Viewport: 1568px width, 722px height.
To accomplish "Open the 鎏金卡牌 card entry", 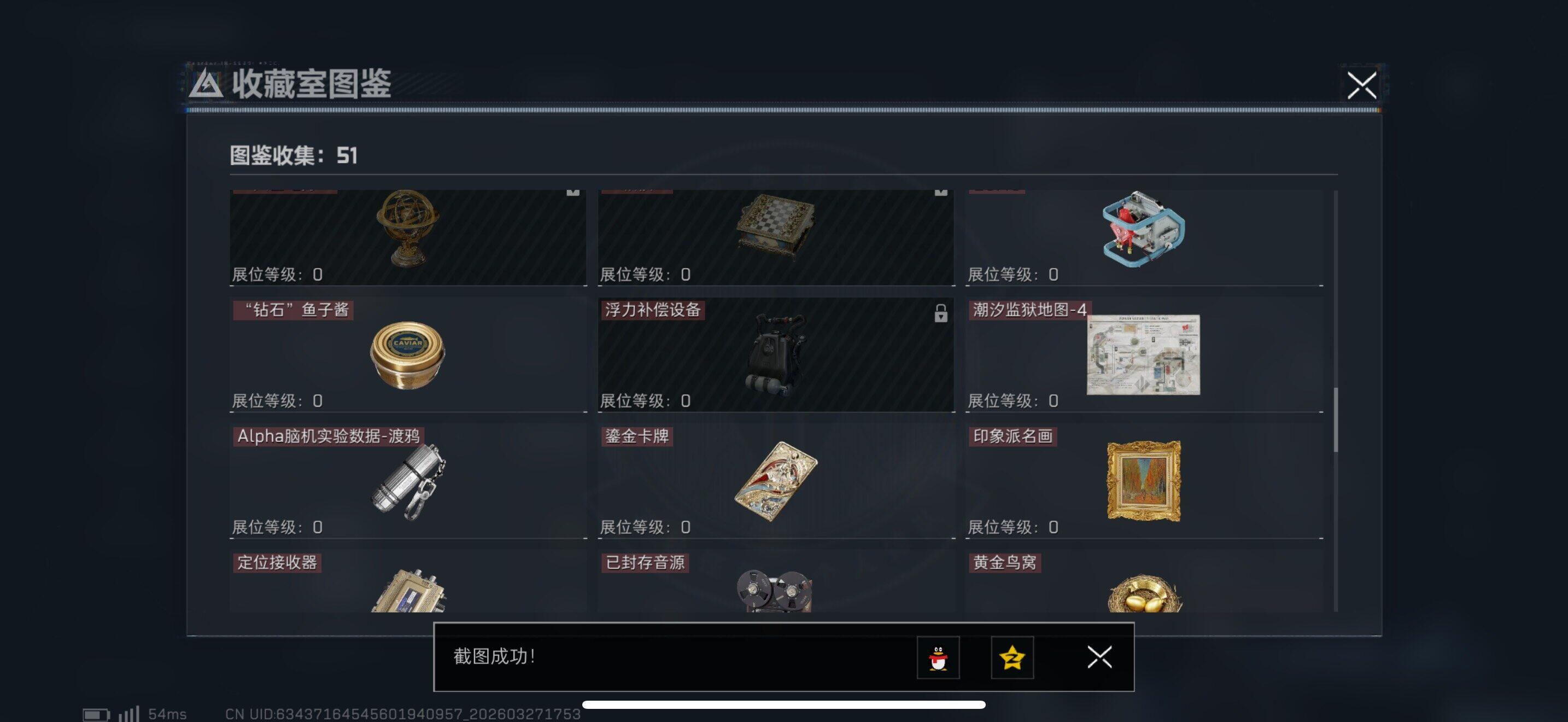I will tap(776, 481).
